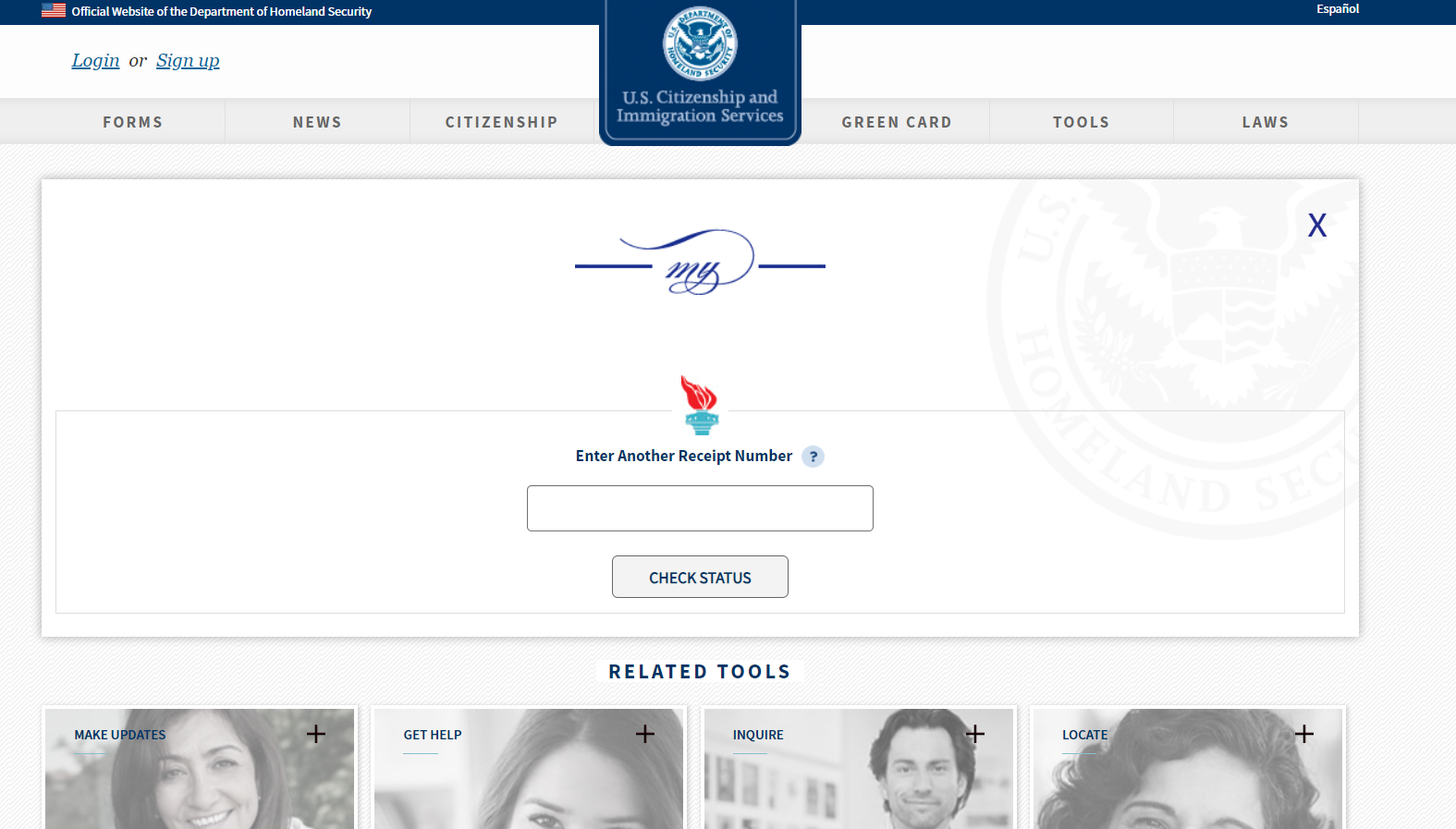Click the Related Tools heading
The image size is (1456, 829).
point(700,672)
